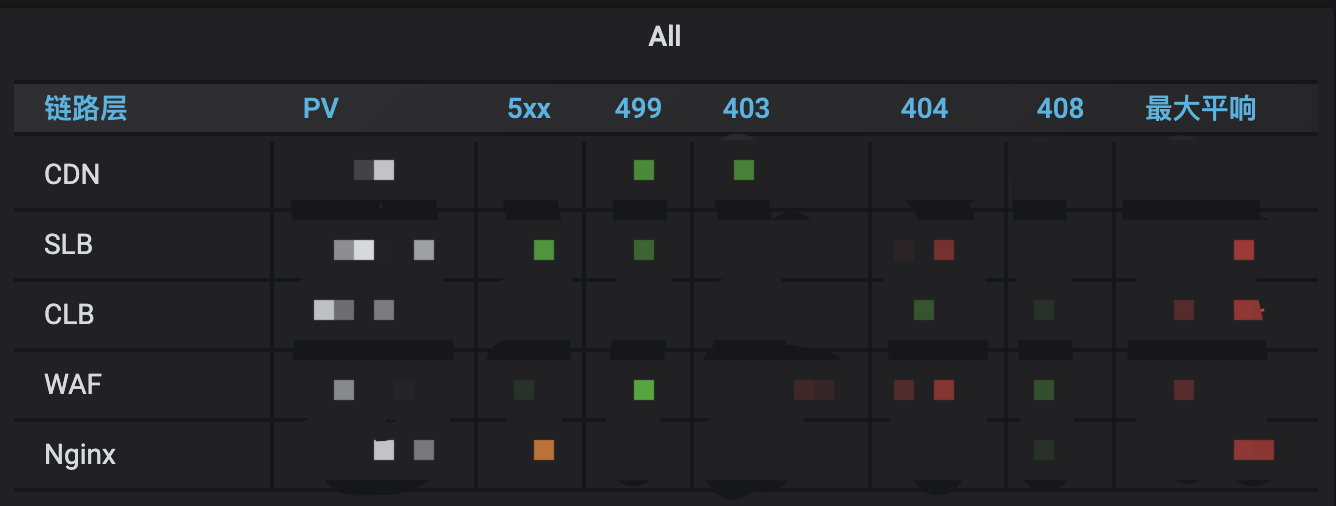
Task: Select the Nginx row label
Action: 80,455
